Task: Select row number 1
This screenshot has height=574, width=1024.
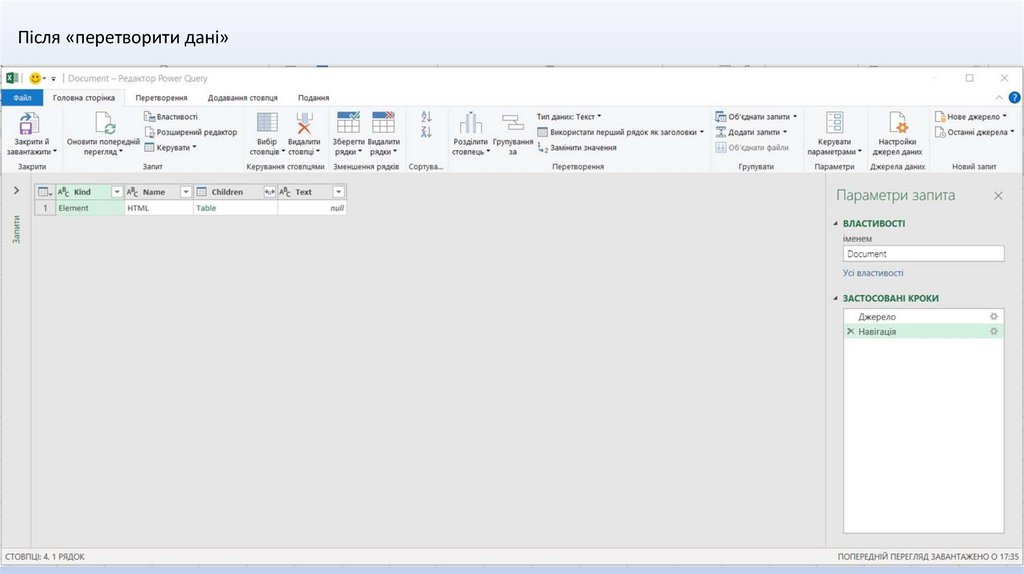Action: (x=45, y=208)
